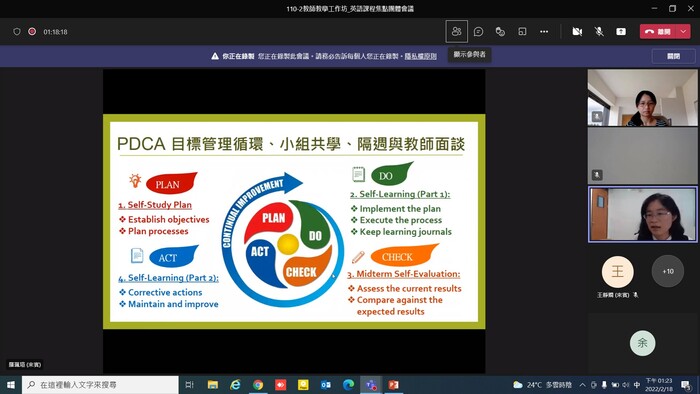
Task: Dismiss the recording notification banner
Action: pyautogui.click(x=673, y=56)
